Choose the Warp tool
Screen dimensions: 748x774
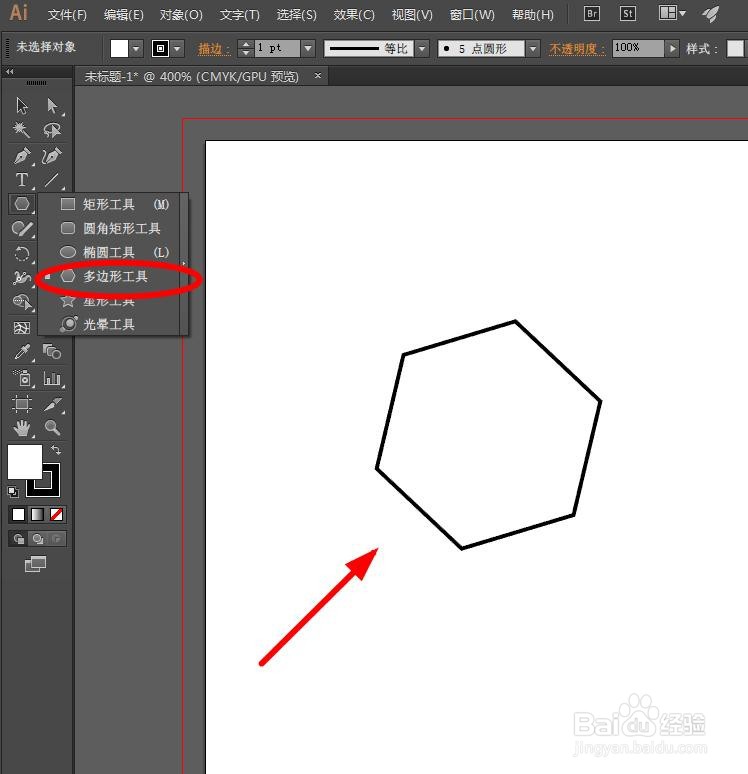(22, 277)
